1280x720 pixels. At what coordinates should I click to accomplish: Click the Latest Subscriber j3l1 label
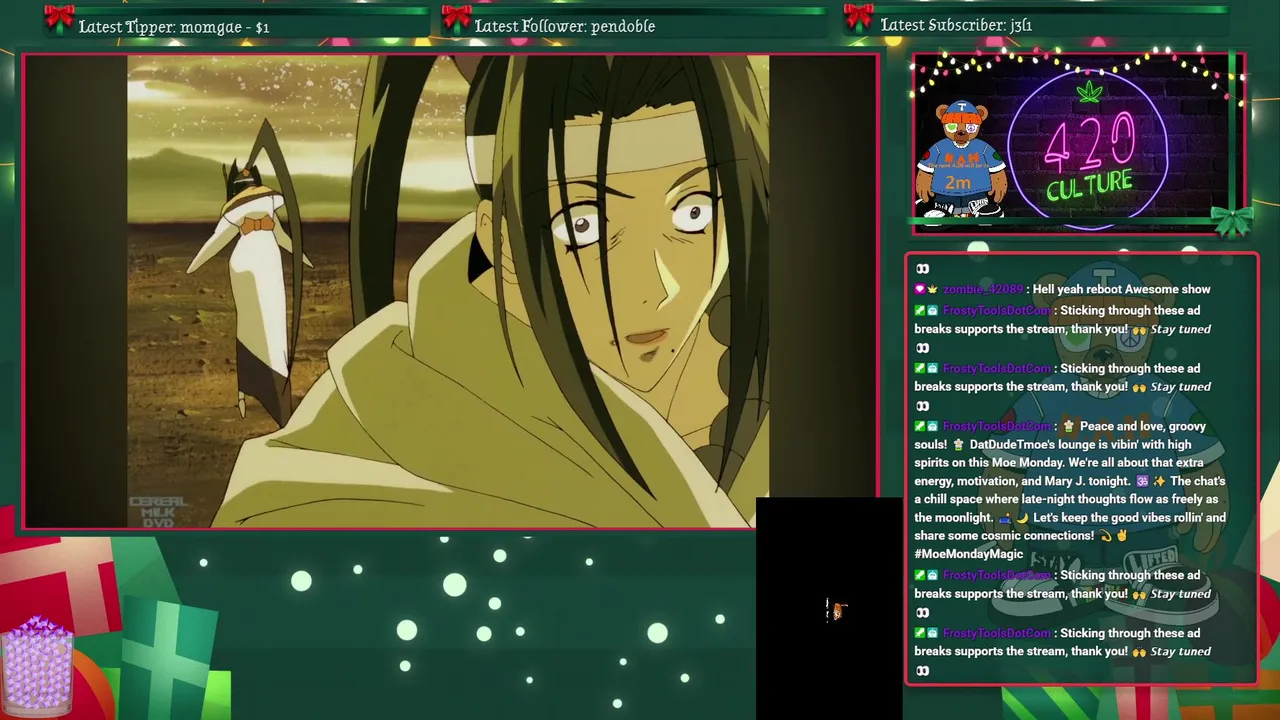(x=956, y=25)
